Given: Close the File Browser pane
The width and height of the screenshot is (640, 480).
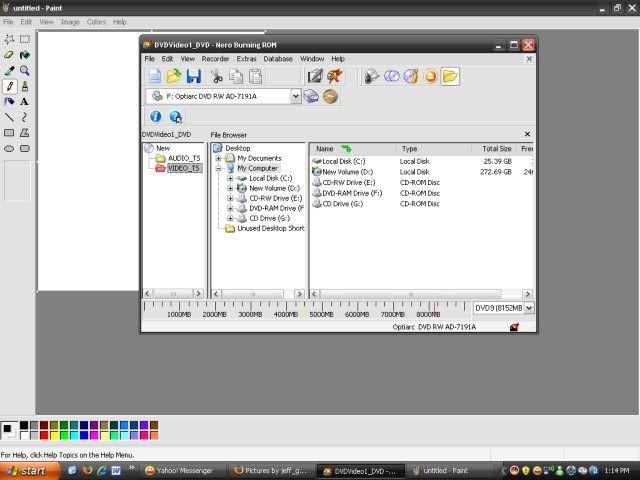Looking at the screenshot, I should 527,134.
